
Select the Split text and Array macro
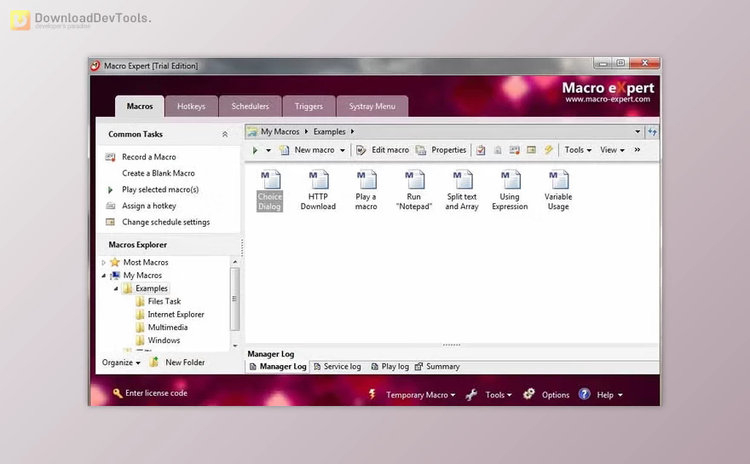[462, 190]
